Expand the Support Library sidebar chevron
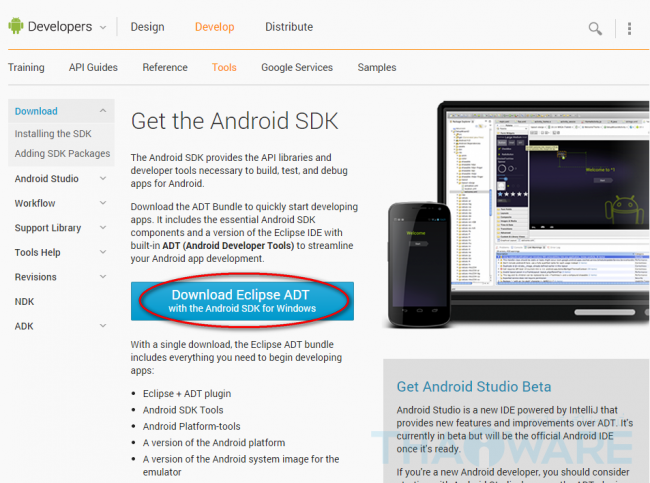This screenshot has width=650, height=483. 103,227
